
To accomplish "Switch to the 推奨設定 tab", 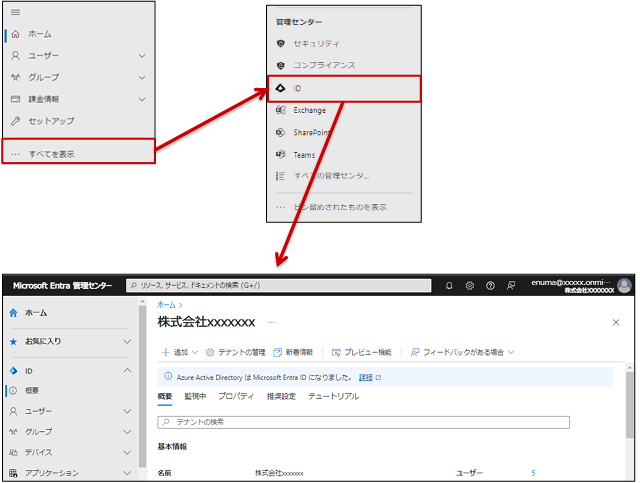I will (281, 396).
